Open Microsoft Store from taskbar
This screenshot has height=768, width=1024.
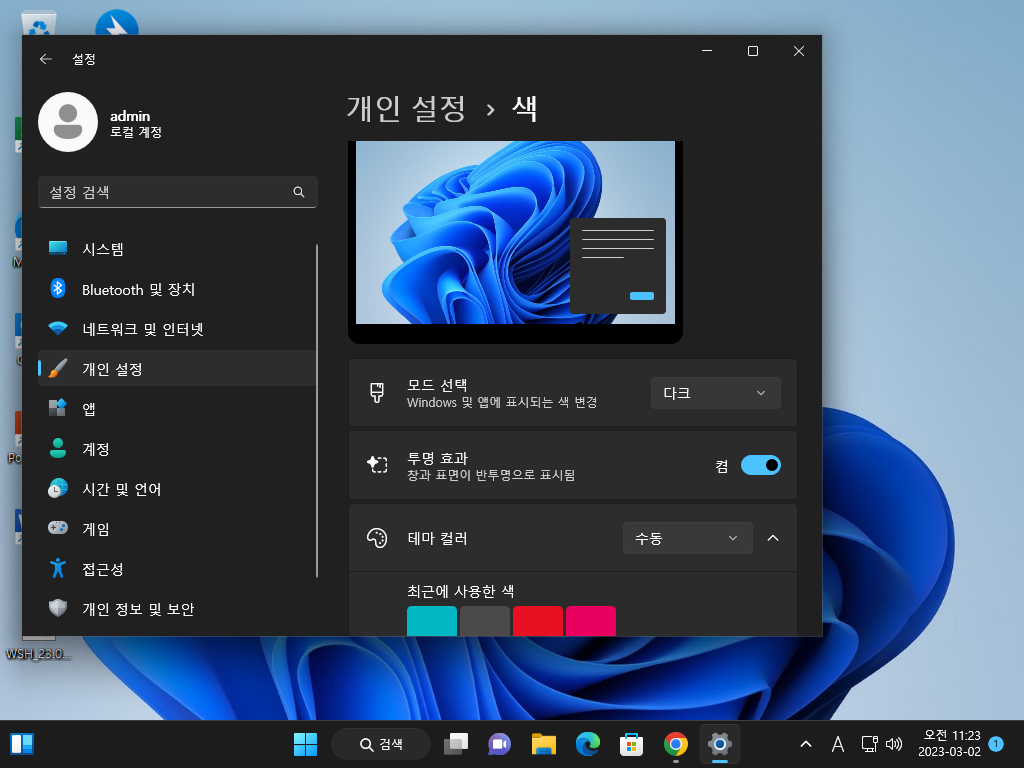(x=632, y=744)
